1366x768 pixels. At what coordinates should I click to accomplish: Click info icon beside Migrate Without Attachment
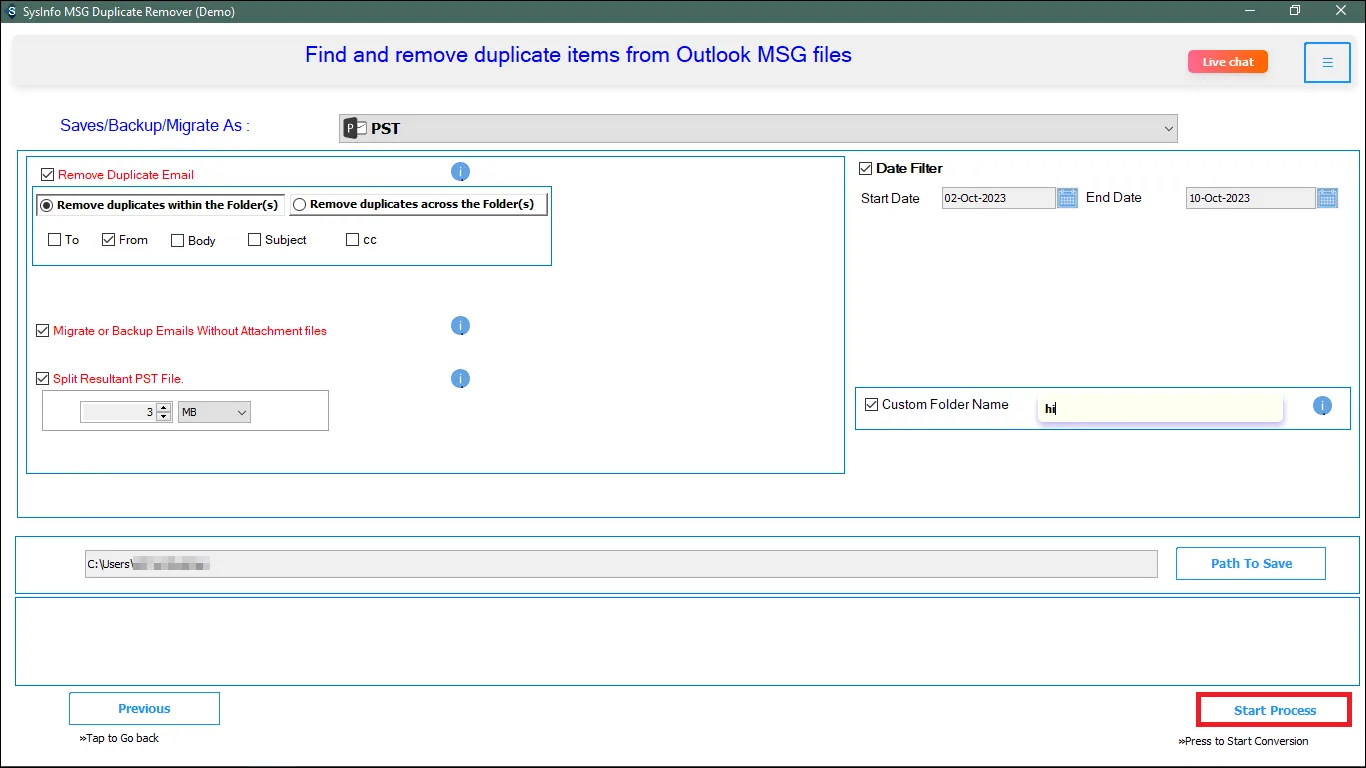(x=460, y=326)
